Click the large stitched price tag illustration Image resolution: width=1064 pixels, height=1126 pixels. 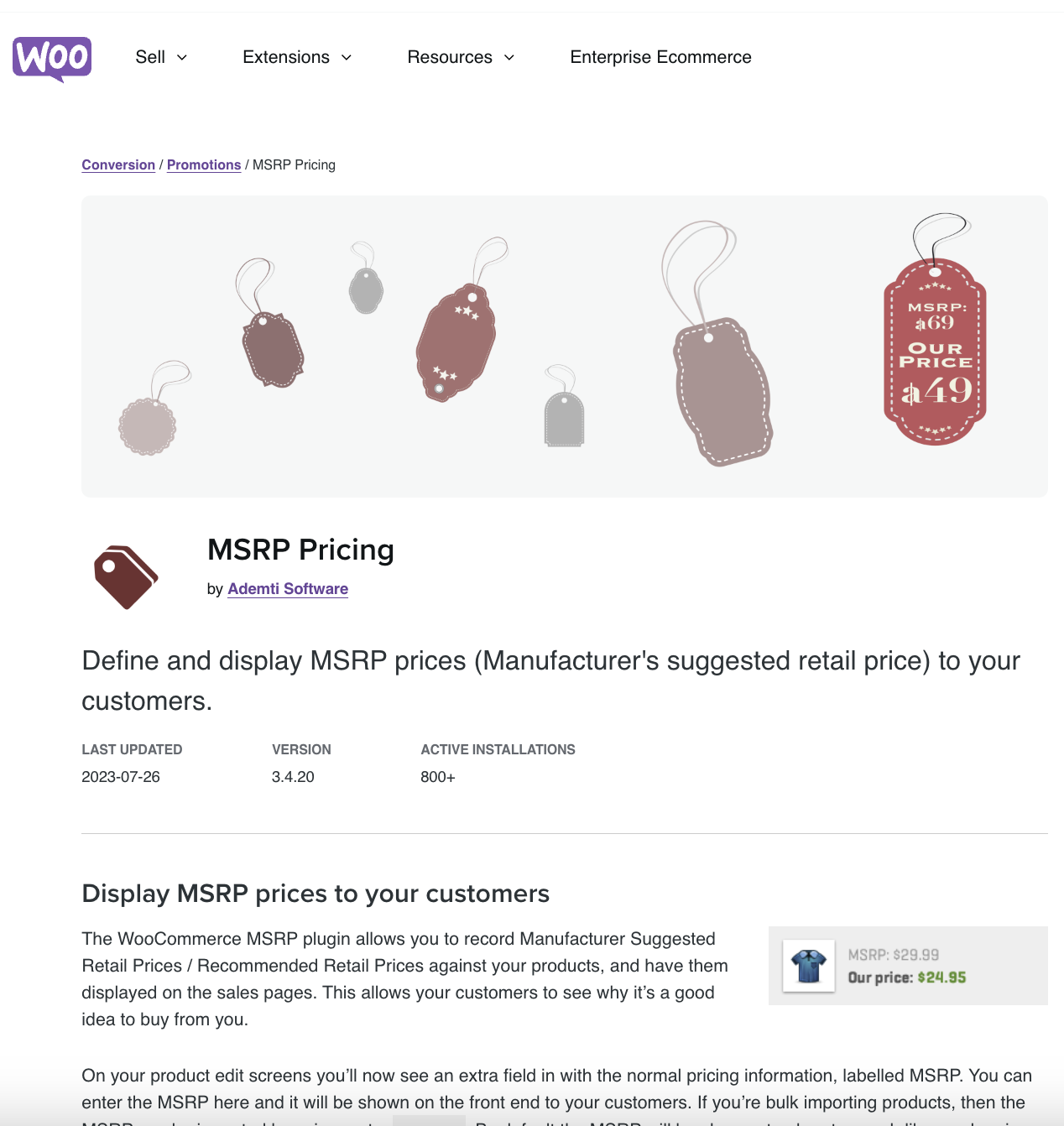pos(720,393)
